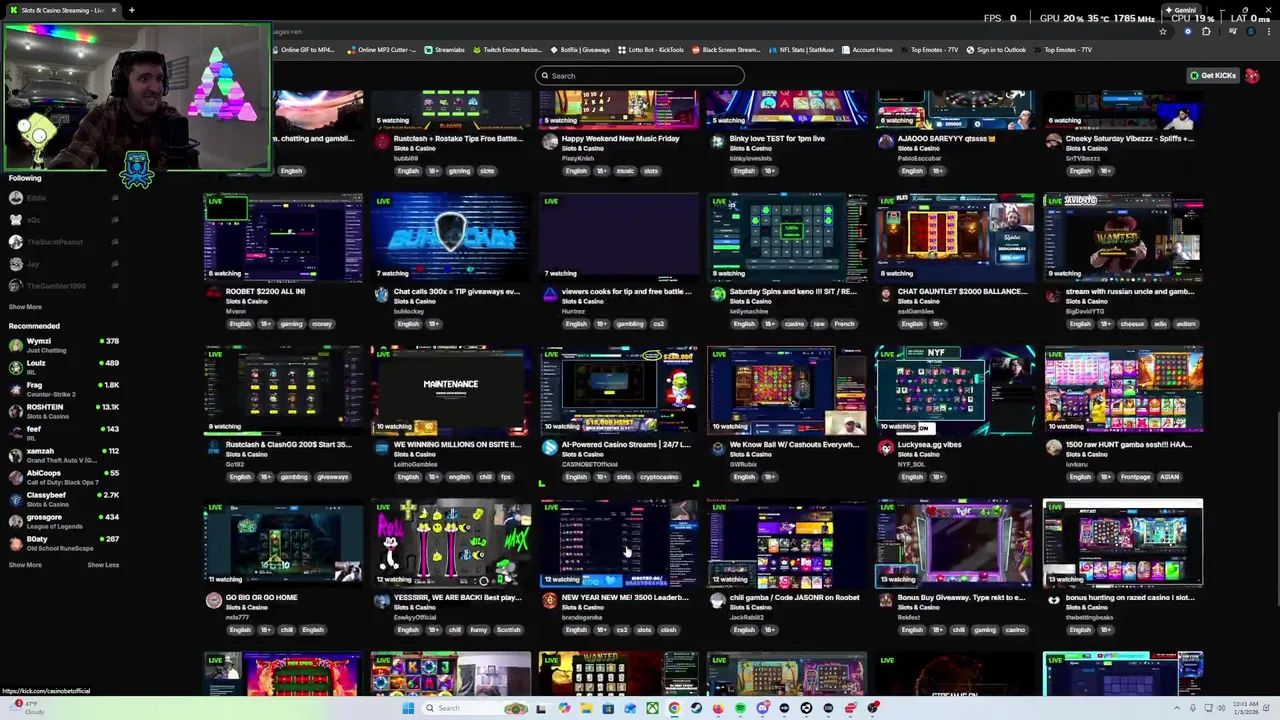The width and height of the screenshot is (1280, 720).
Task: Open the BotRix Giveaways bookmark
Action: (x=580, y=50)
